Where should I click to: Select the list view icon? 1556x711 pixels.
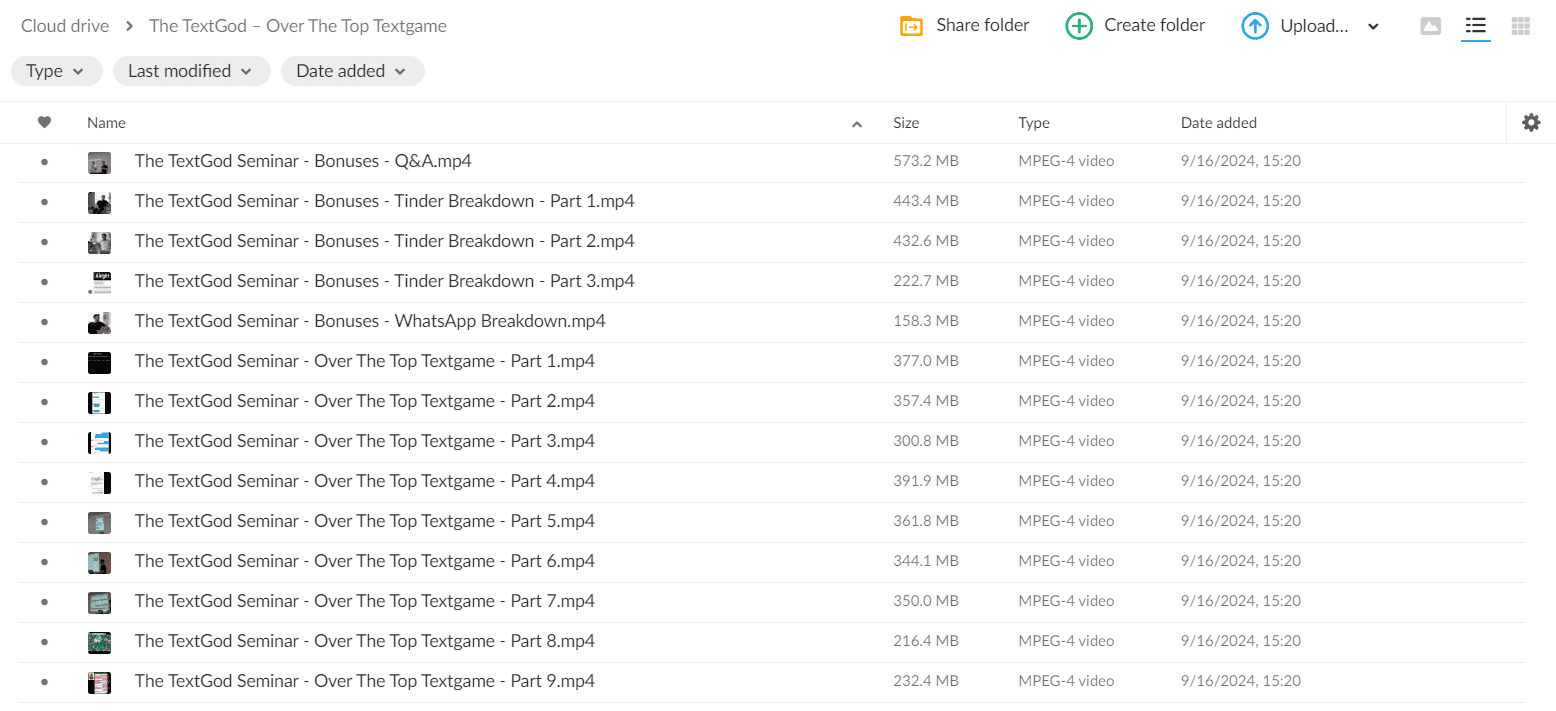click(1476, 26)
